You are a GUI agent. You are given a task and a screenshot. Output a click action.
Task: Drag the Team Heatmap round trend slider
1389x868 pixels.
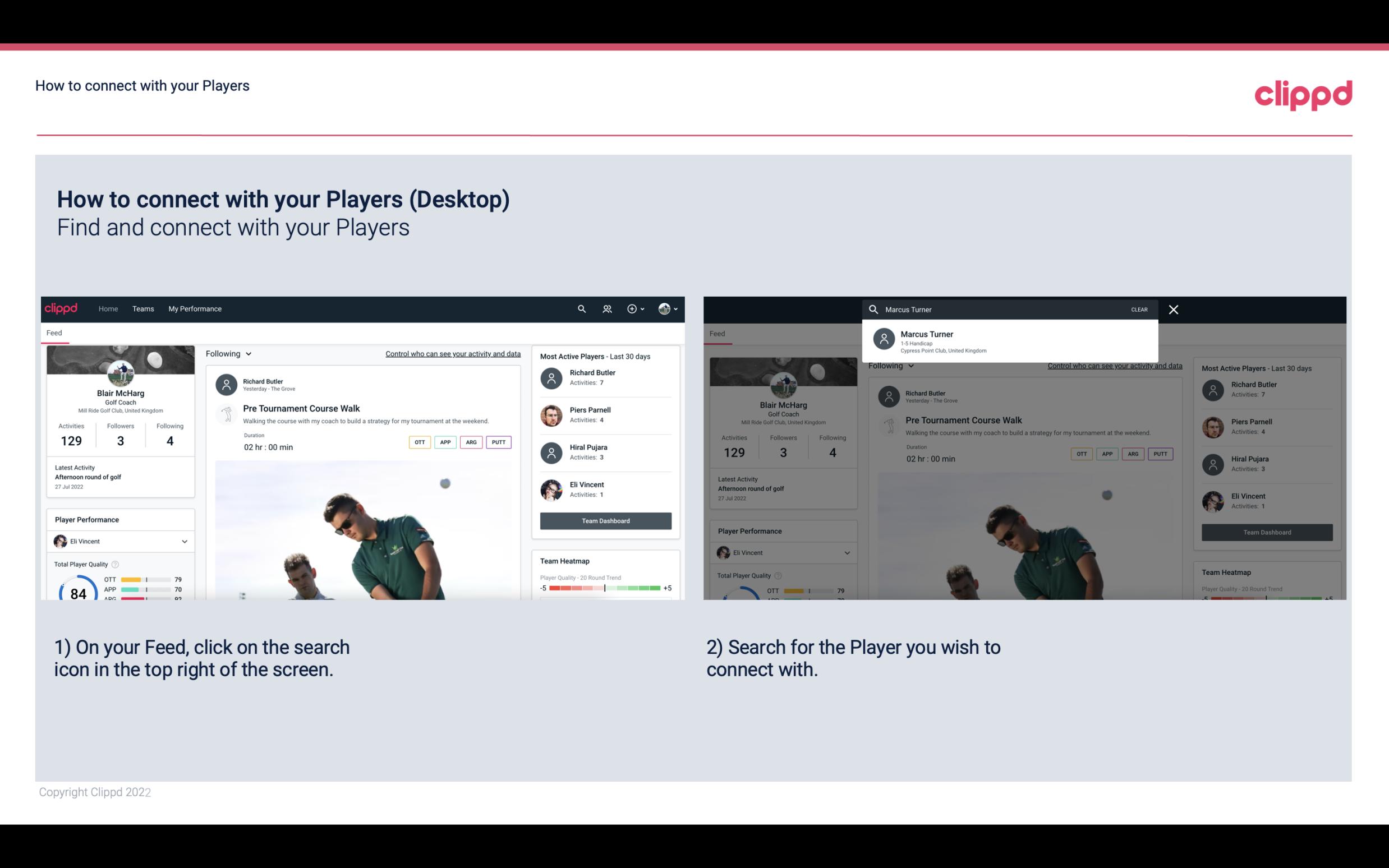pos(604,590)
